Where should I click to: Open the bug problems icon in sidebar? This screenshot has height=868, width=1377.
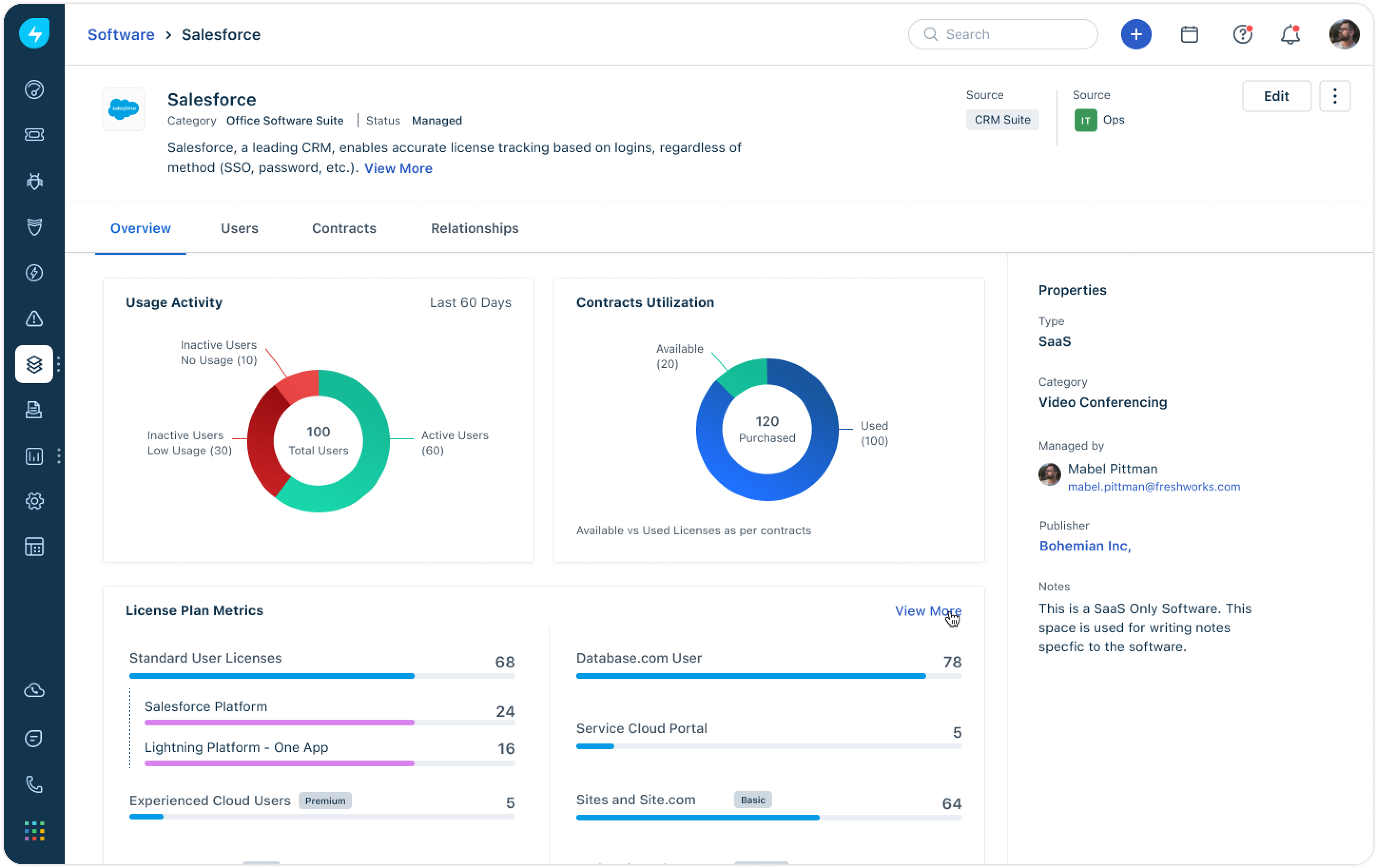tap(34, 181)
